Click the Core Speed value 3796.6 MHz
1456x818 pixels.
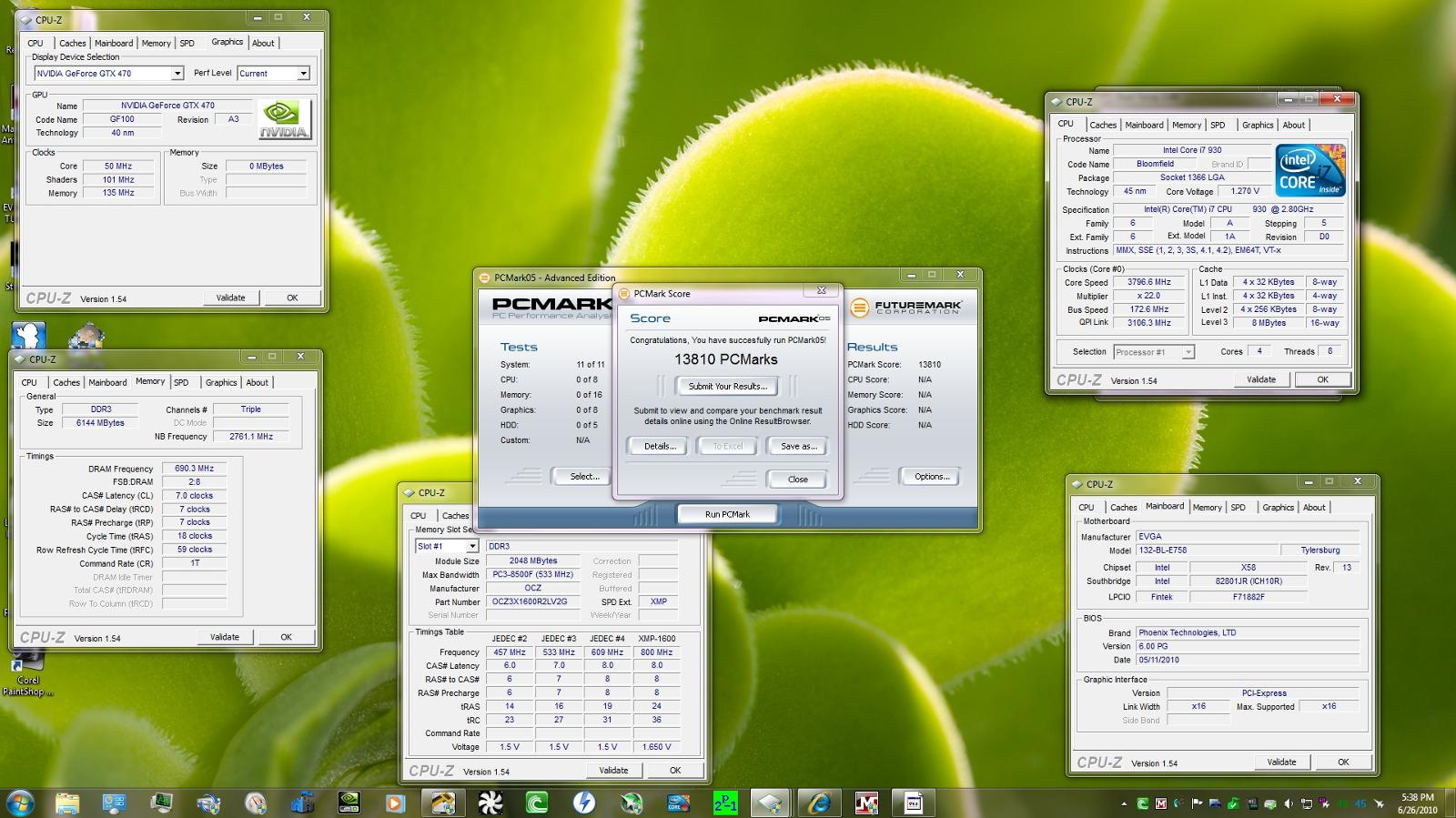click(x=1149, y=282)
